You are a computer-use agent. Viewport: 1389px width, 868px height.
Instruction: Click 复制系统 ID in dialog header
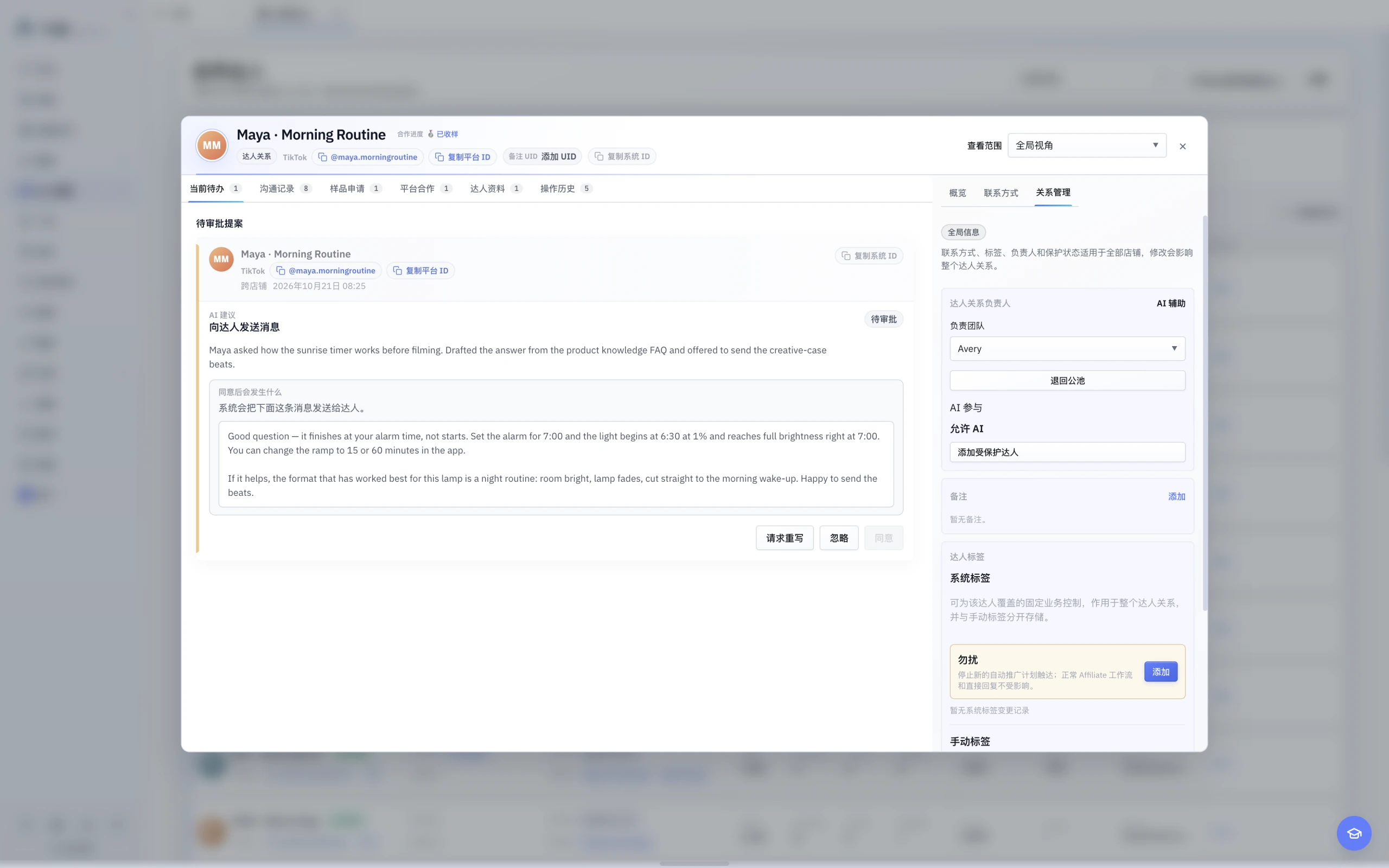tap(622, 156)
